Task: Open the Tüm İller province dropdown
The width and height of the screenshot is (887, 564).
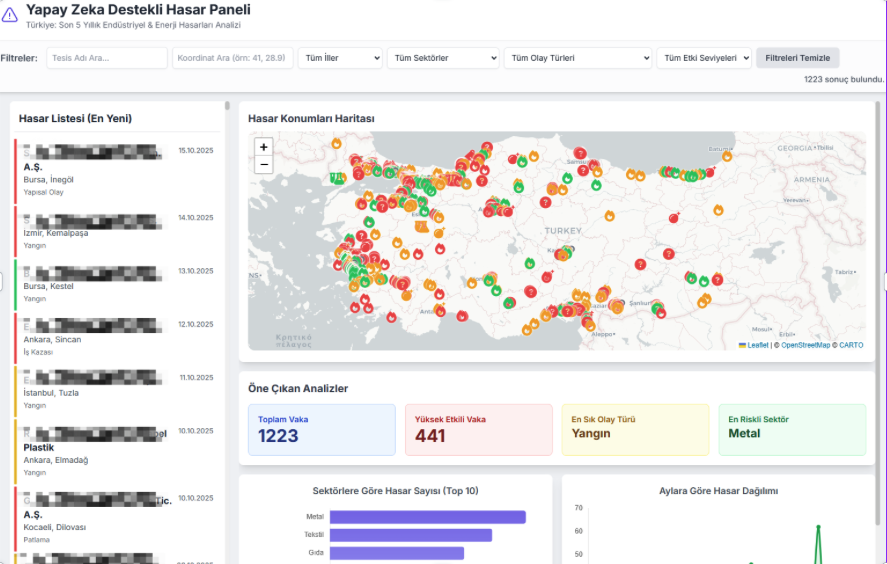Action: 339,58
